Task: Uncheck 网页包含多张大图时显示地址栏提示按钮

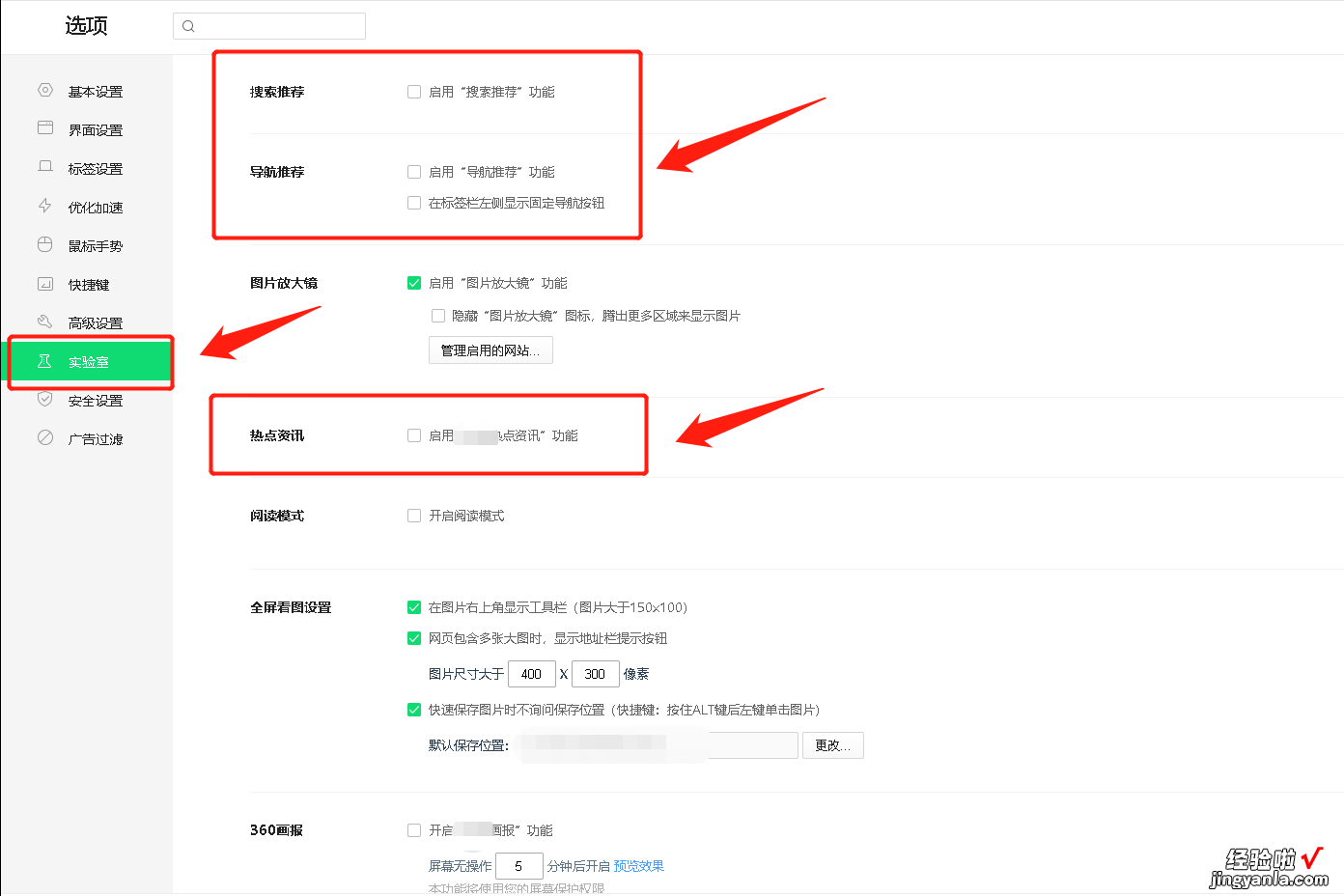Action: 414,638
